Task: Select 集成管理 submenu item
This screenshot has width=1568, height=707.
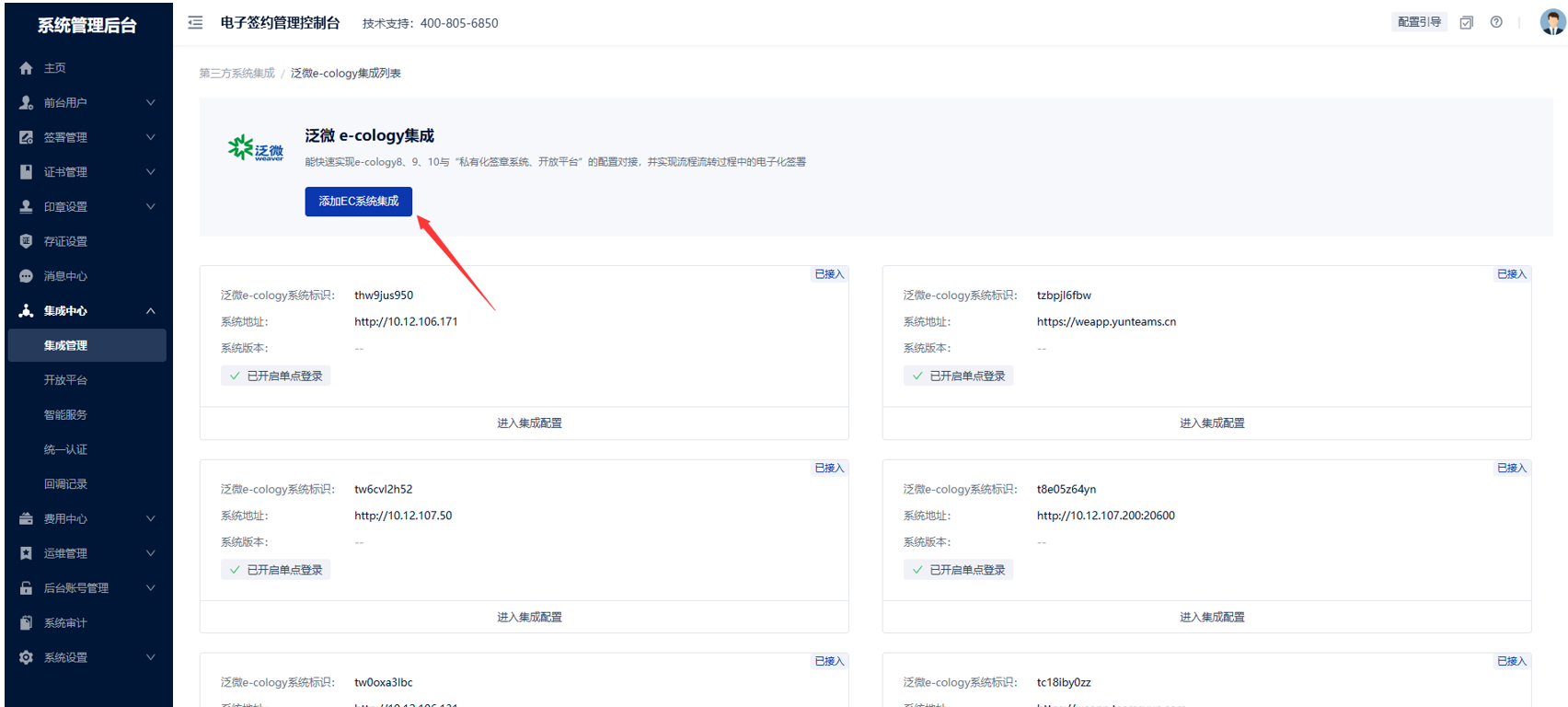Action: click(x=86, y=345)
